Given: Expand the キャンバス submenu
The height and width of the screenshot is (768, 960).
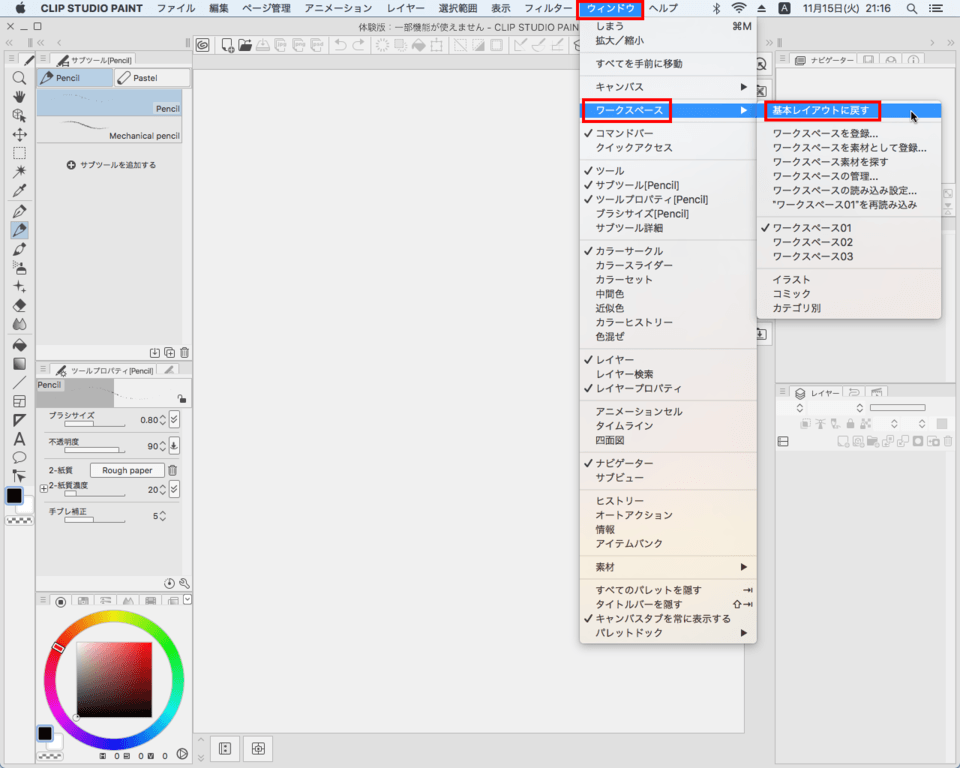Looking at the screenshot, I should click(x=668, y=87).
